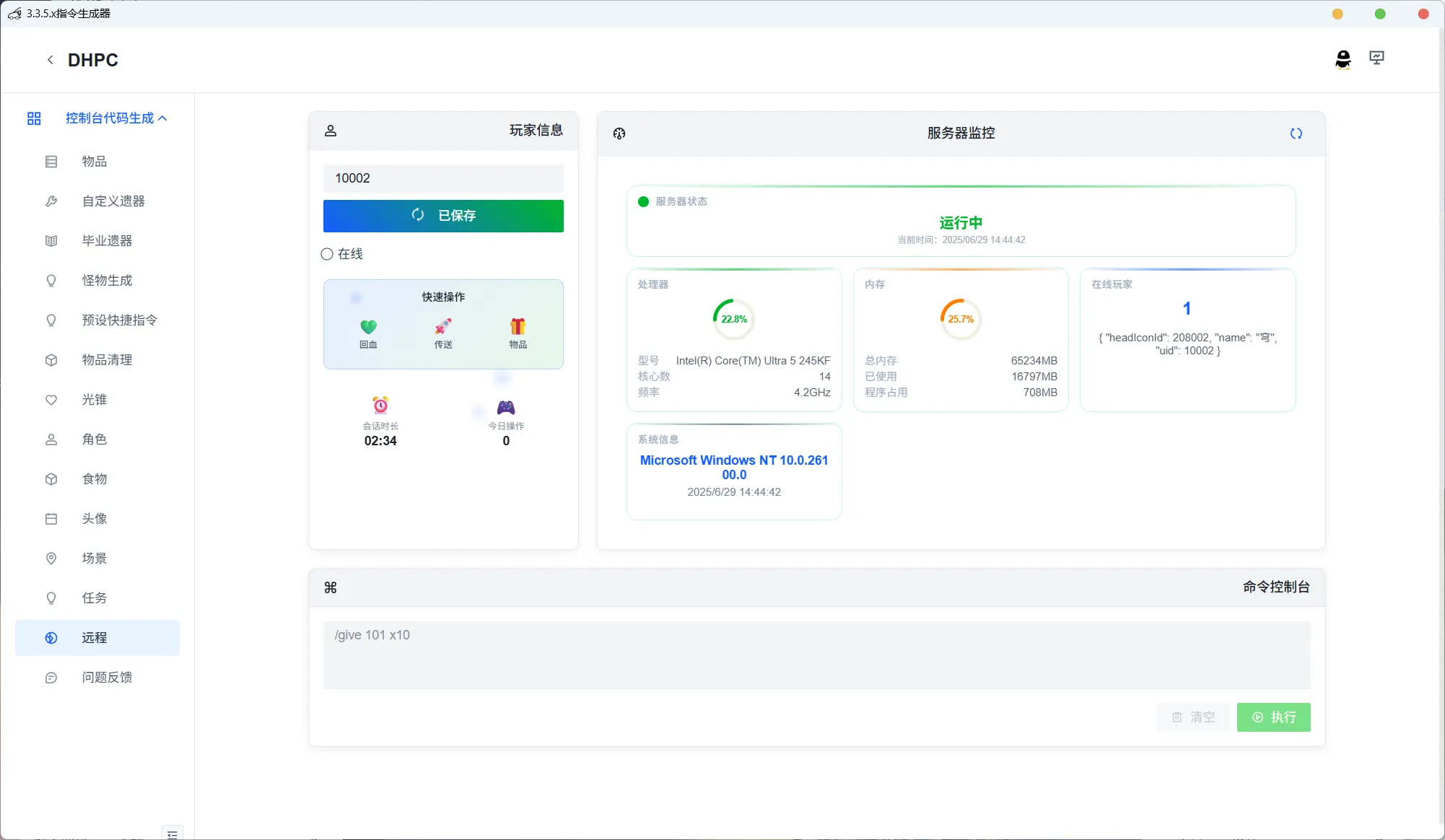Click the cube icon for 食物
Image resolution: width=1445 pixels, height=840 pixels.
[x=51, y=479]
